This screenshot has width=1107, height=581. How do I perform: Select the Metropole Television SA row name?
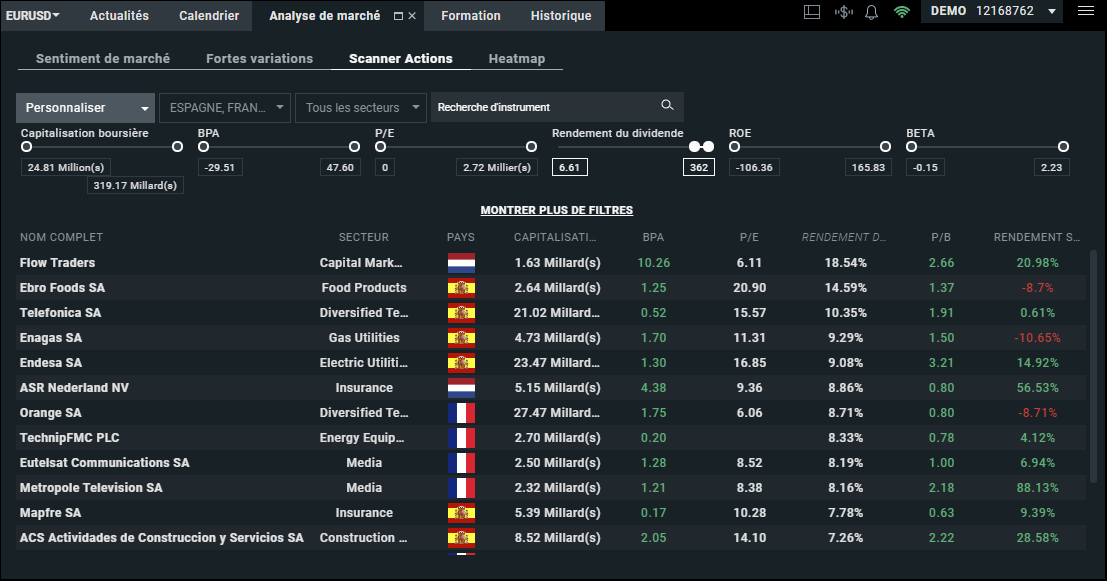(x=91, y=488)
